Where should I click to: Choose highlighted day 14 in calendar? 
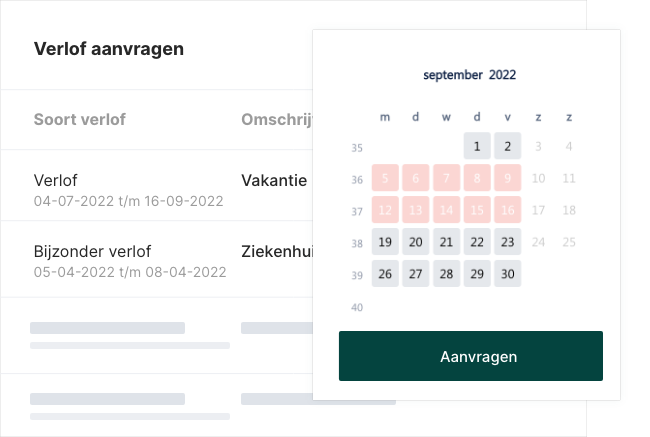pyautogui.click(x=446, y=210)
